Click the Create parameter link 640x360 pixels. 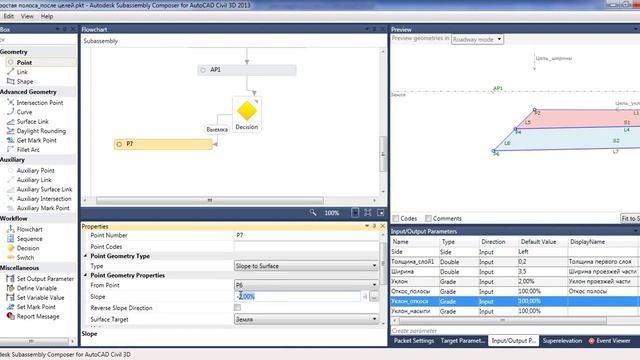414,331
